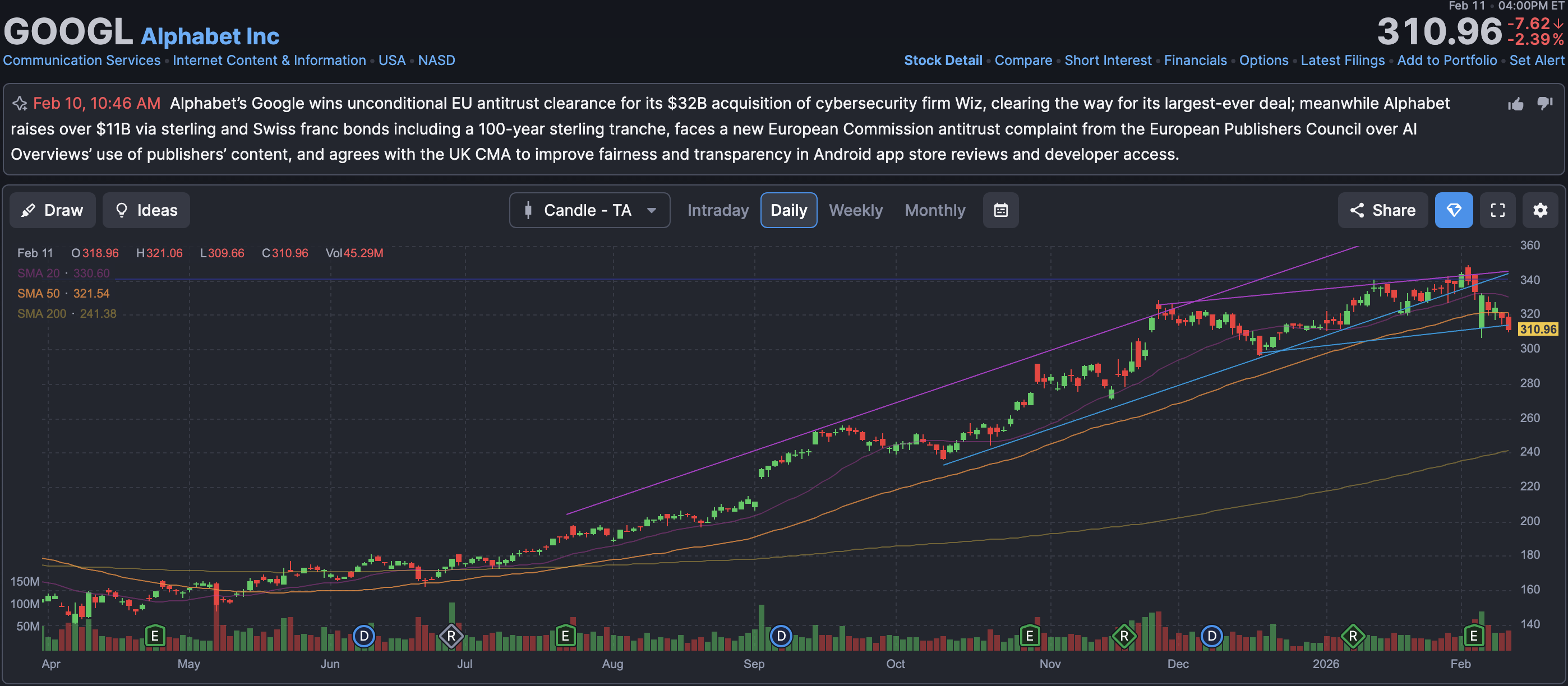1568x686 pixels.
Task: Select the Intraday timeframe
Action: (718, 210)
